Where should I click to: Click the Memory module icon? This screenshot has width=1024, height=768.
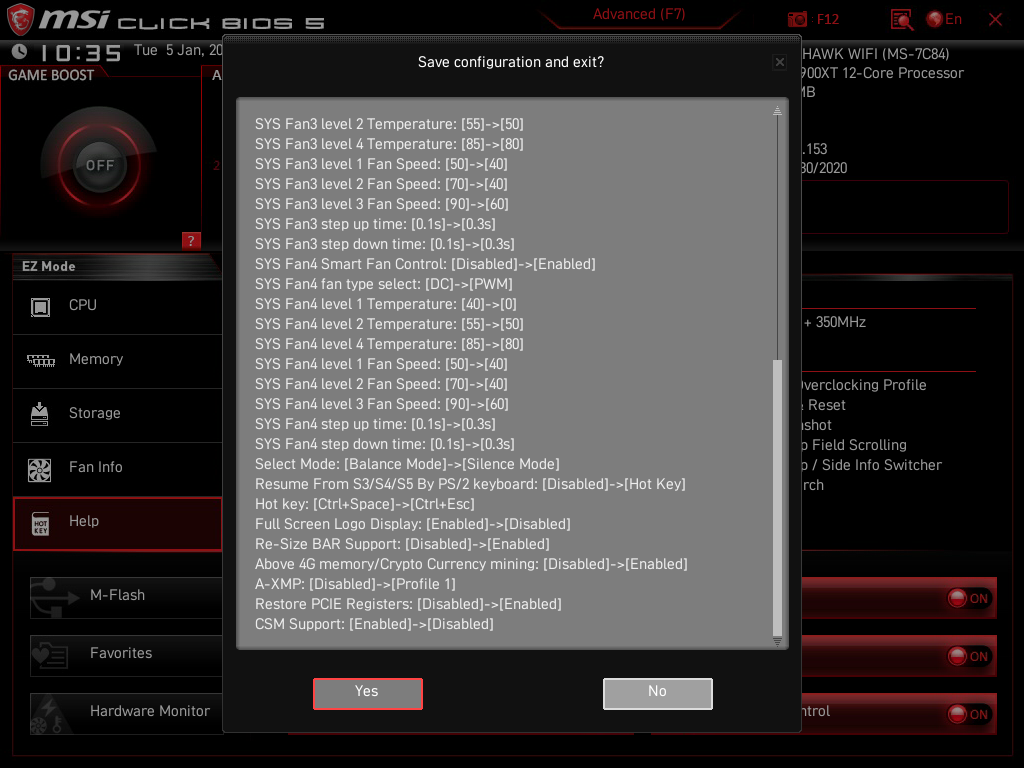pos(40,360)
